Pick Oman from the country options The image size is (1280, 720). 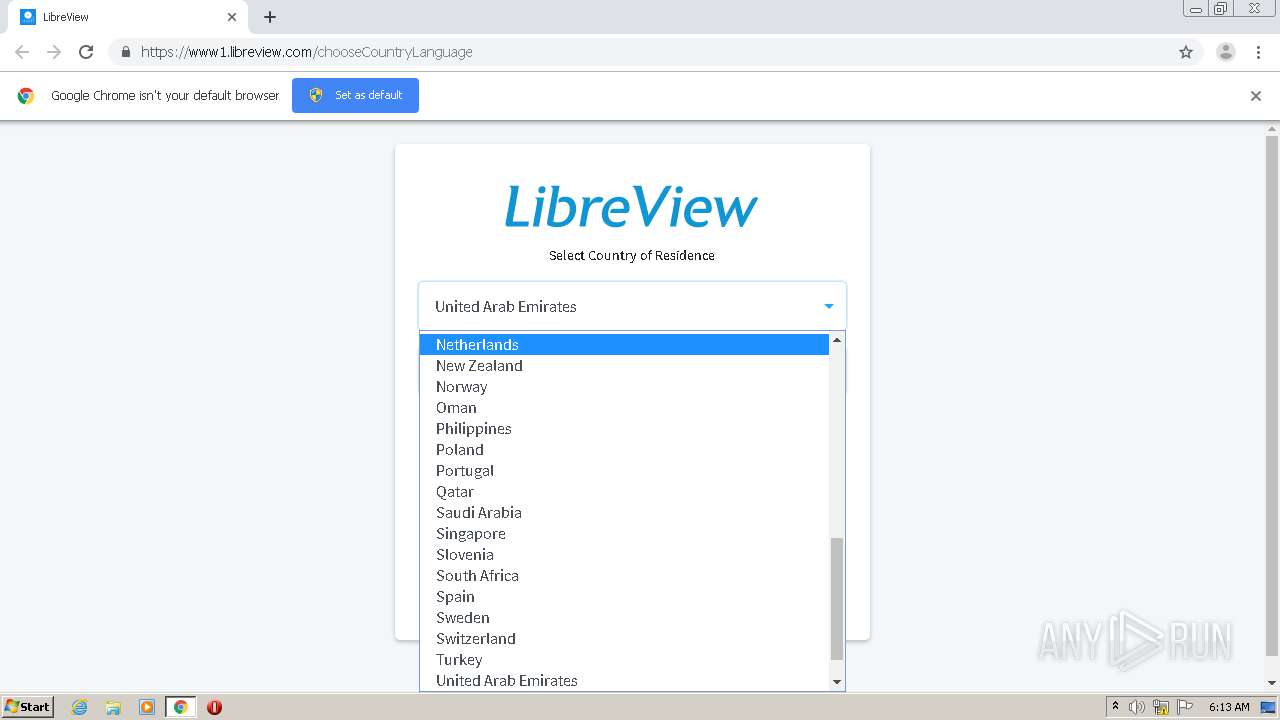[x=624, y=407]
